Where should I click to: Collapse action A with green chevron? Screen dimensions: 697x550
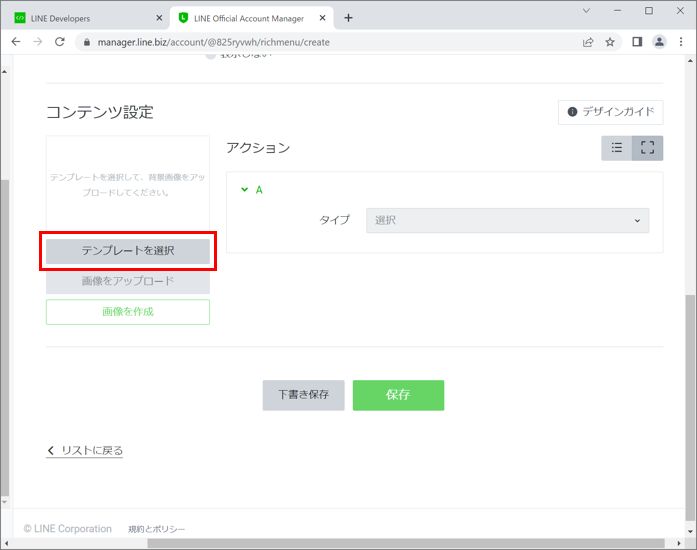(x=244, y=190)
